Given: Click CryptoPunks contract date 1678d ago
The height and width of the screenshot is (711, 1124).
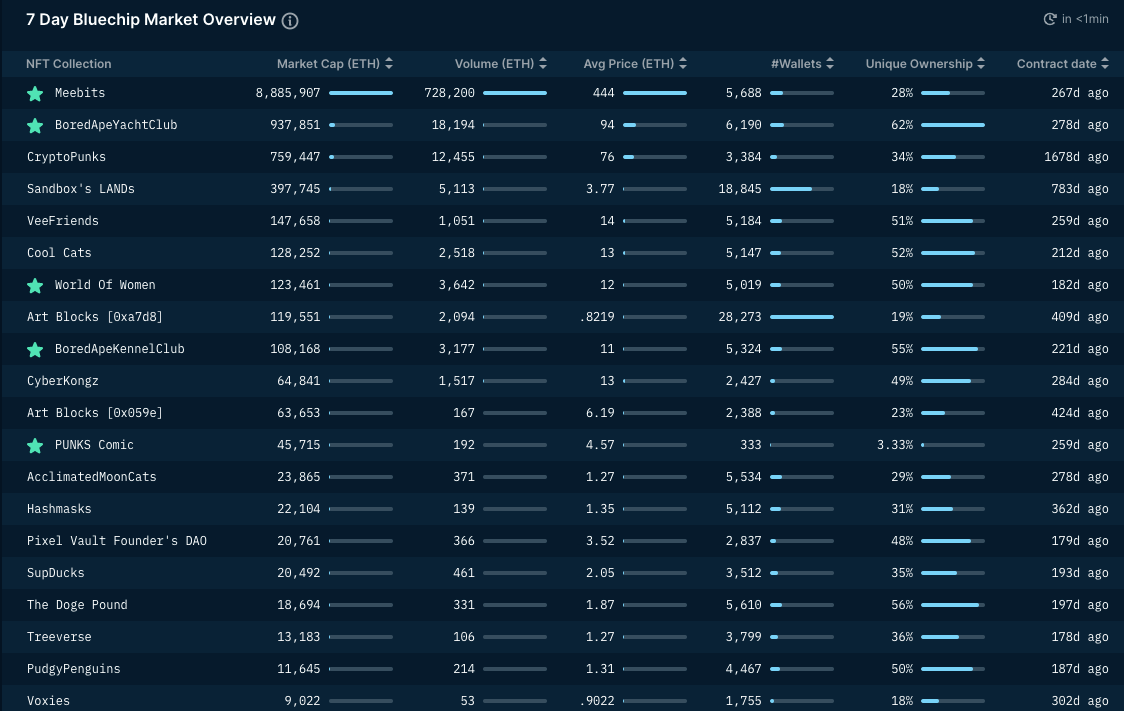Looking at the screenshot, I should click(x=1076, y=156).
